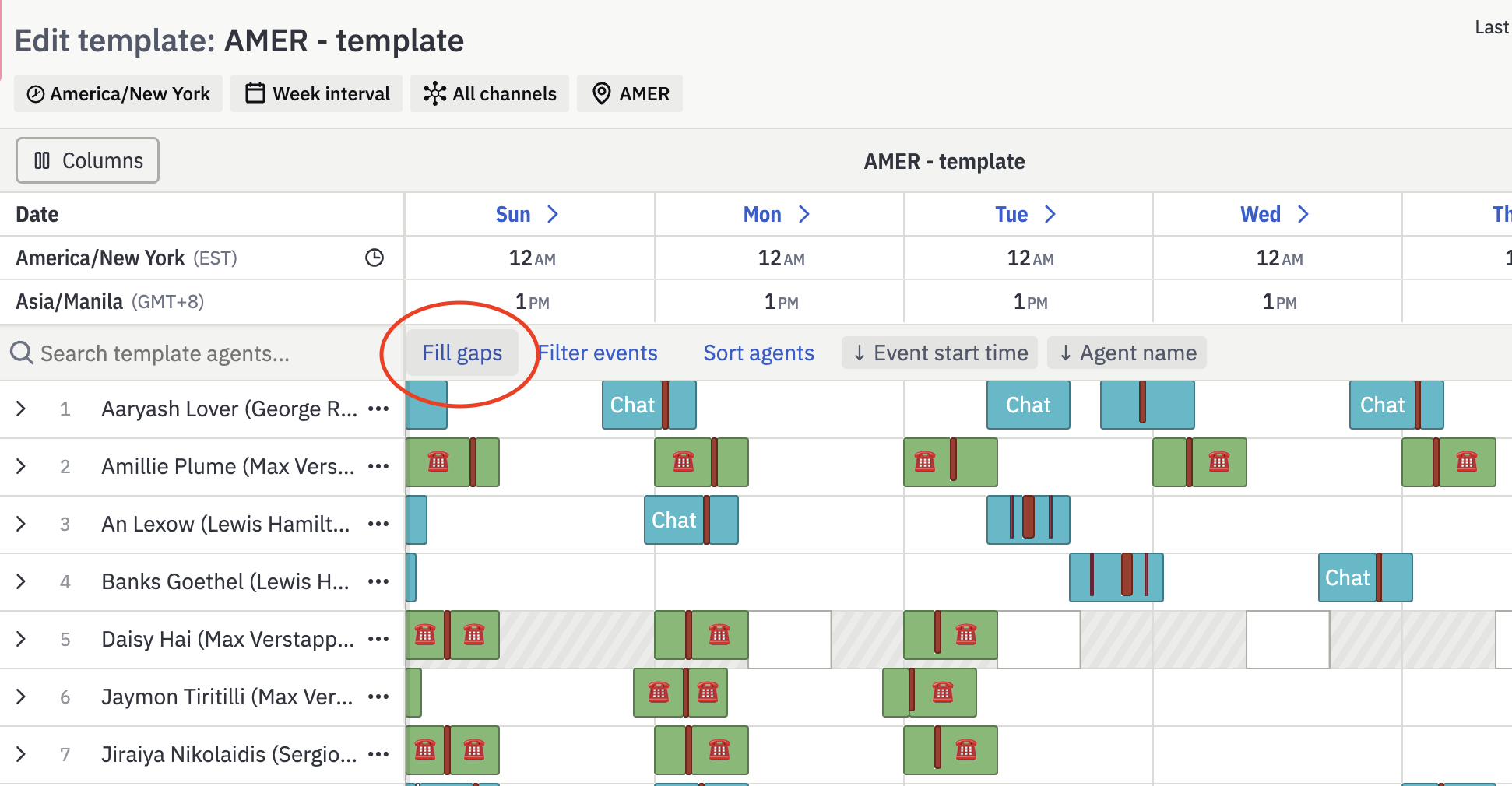This screenshot has width=1512, height=786.
Task: Click the chevron next to Mon
Action: (x=804, y=214)
